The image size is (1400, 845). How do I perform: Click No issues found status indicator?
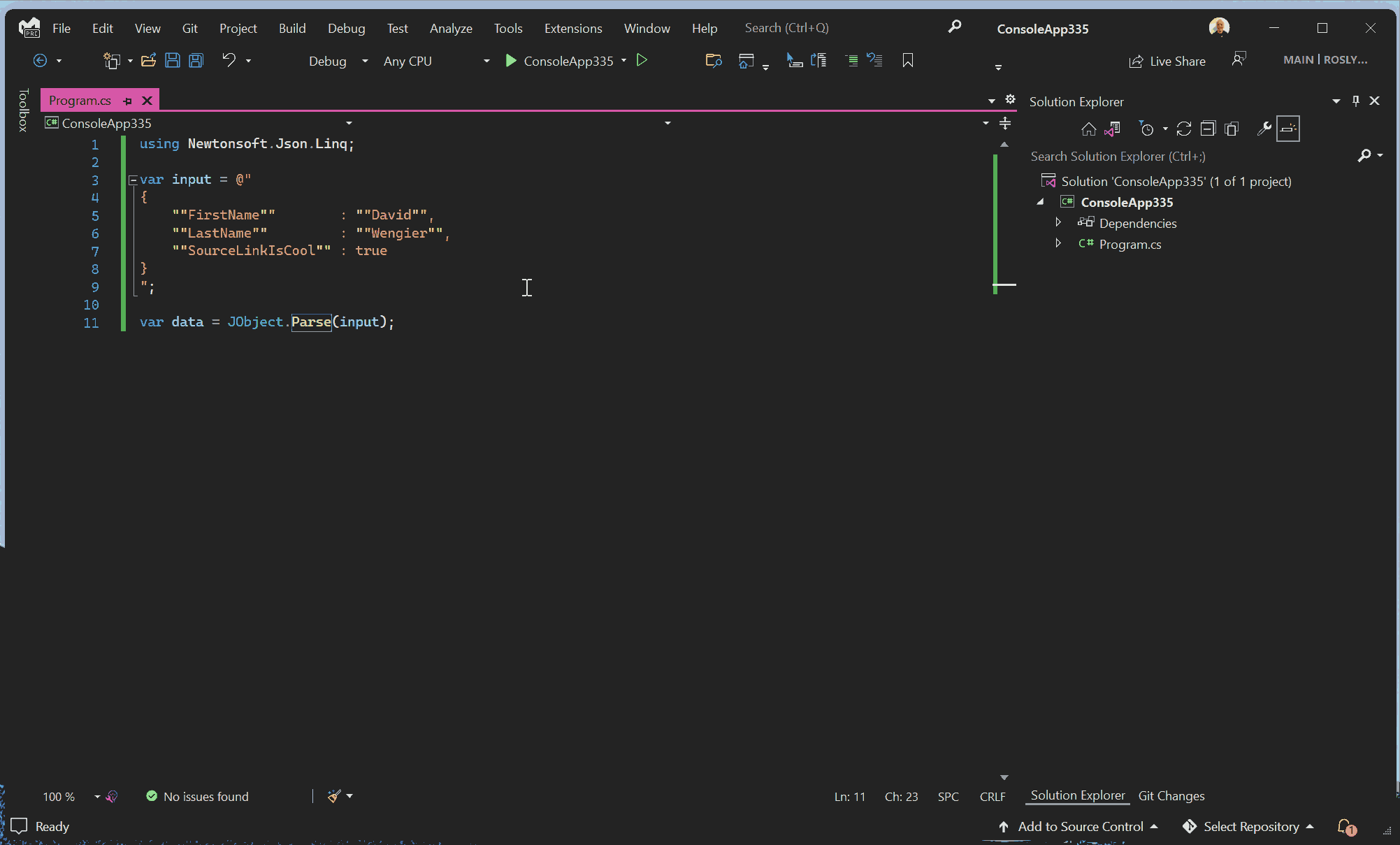pos(196,796)
